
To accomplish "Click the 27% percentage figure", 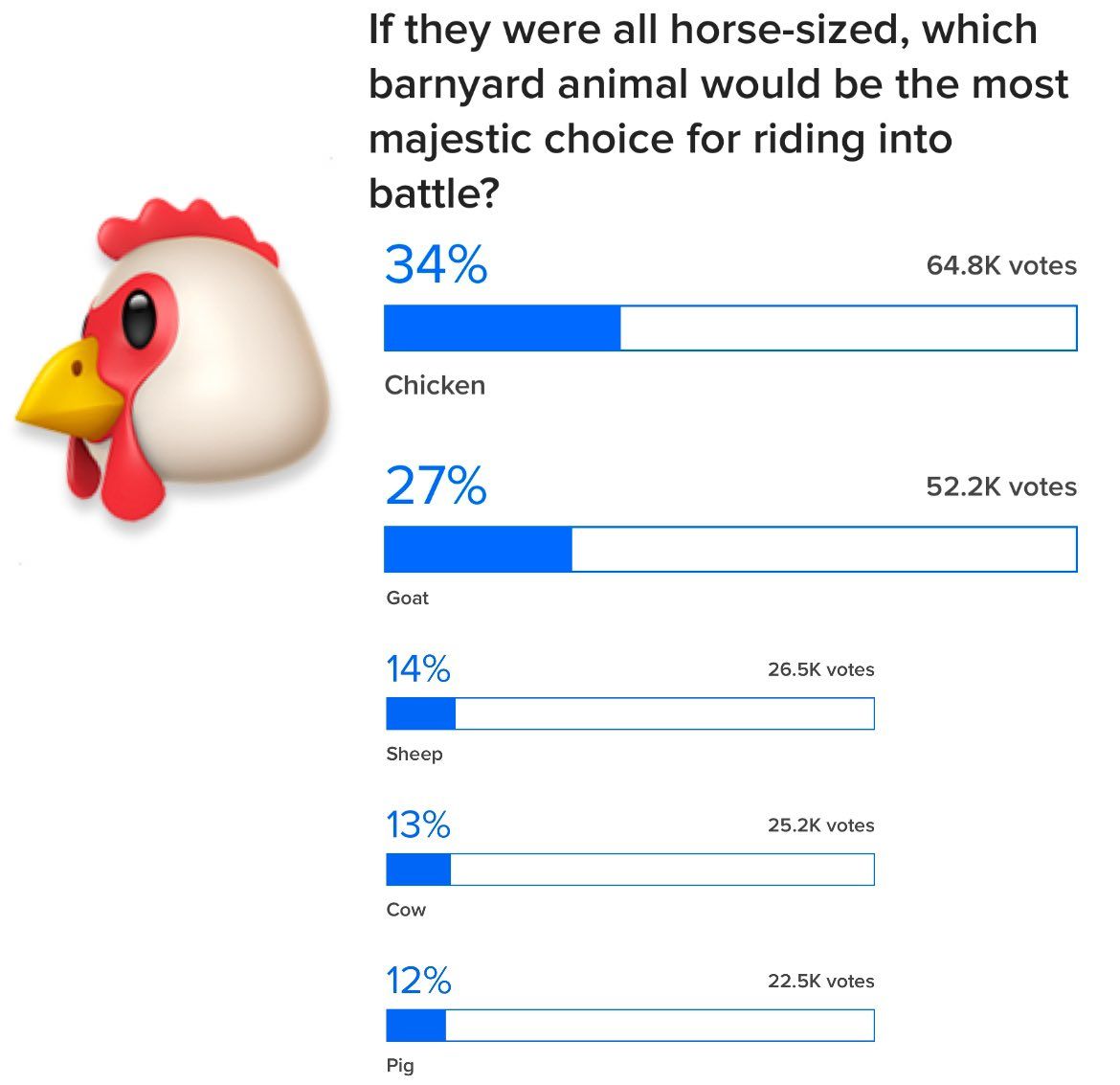I will click(x=436, y=486).
